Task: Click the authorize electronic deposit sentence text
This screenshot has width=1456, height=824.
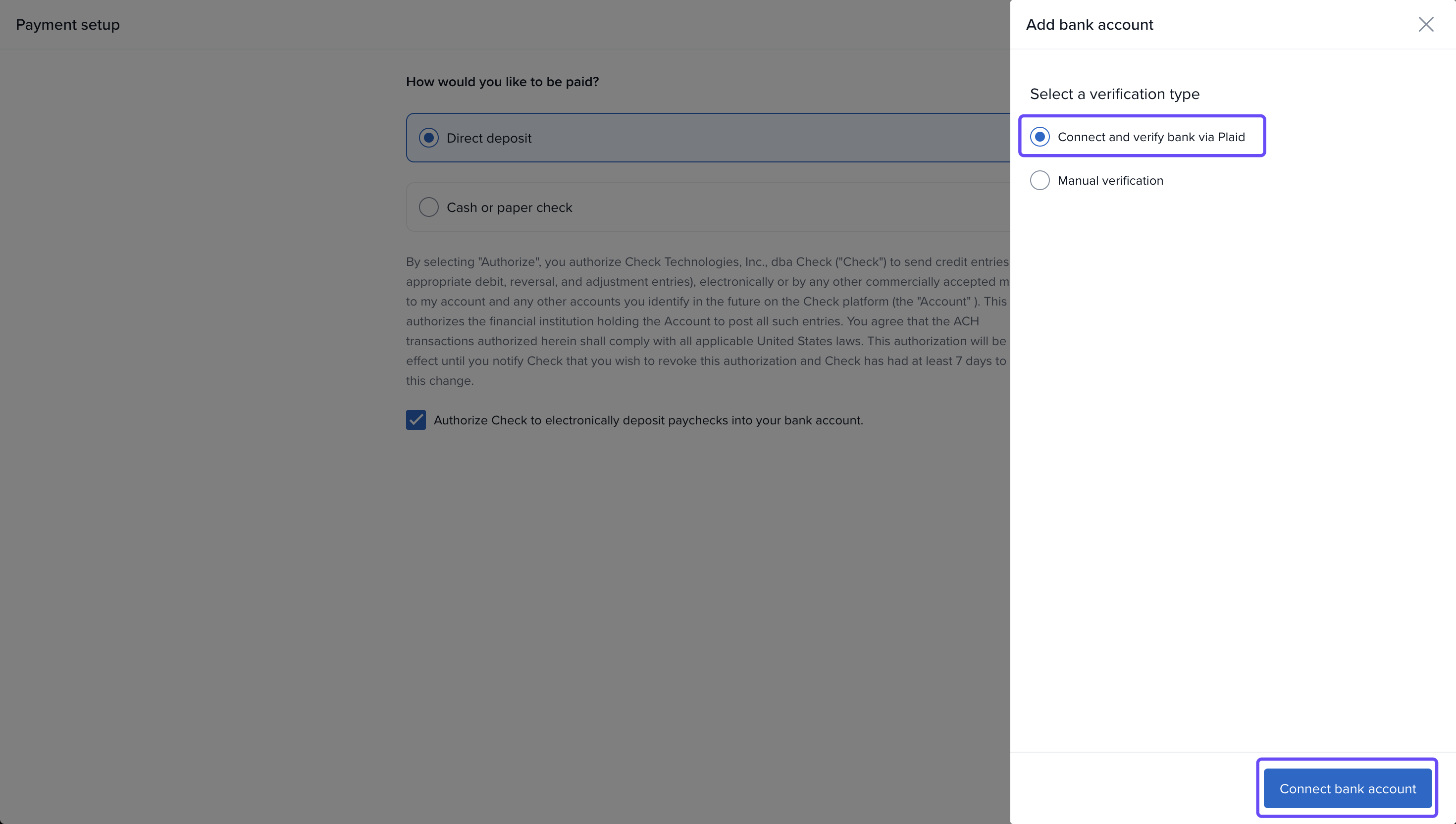Action: pos(648,420)
